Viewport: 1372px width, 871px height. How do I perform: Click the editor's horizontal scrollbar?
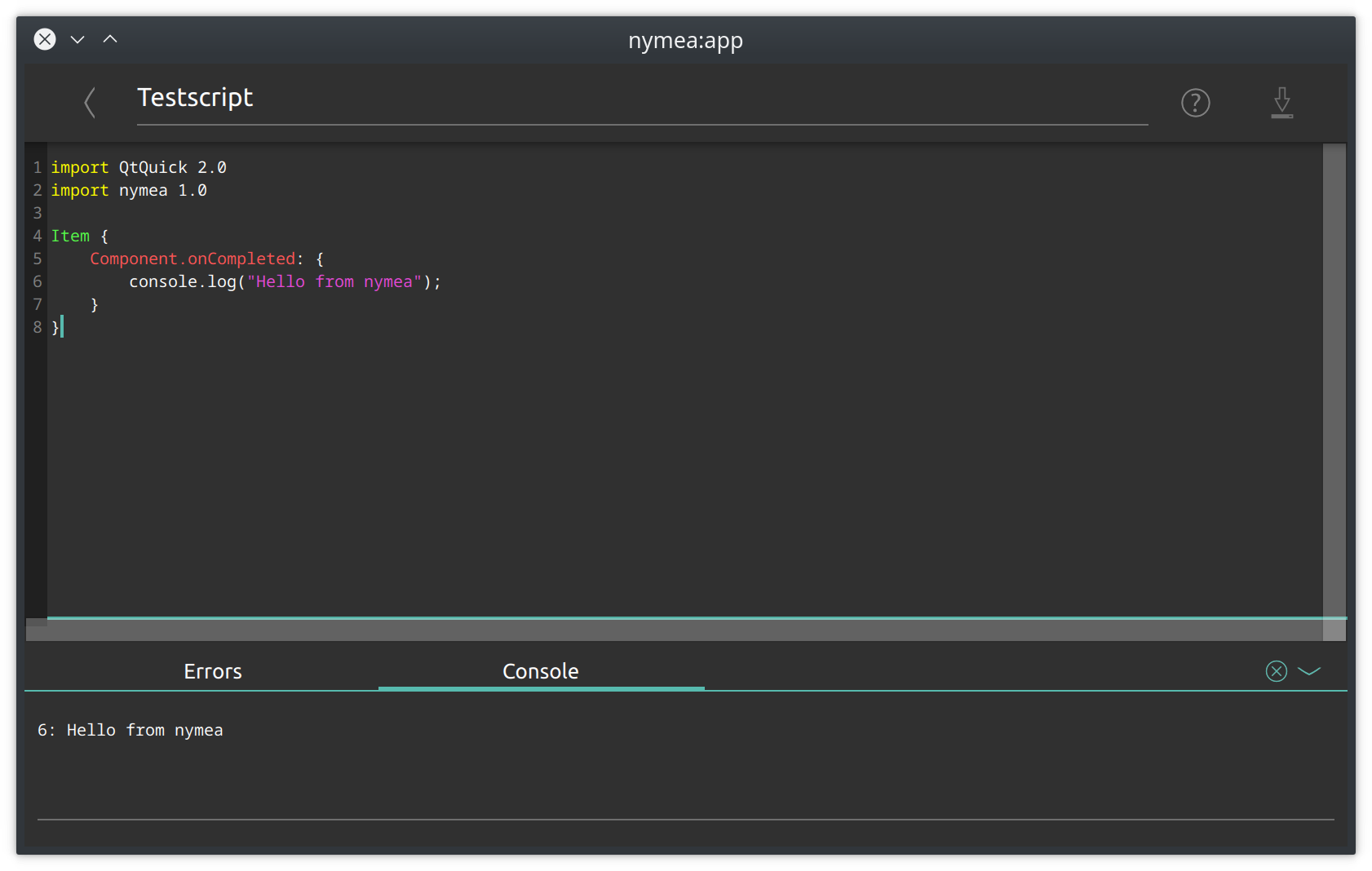(675, 630)
